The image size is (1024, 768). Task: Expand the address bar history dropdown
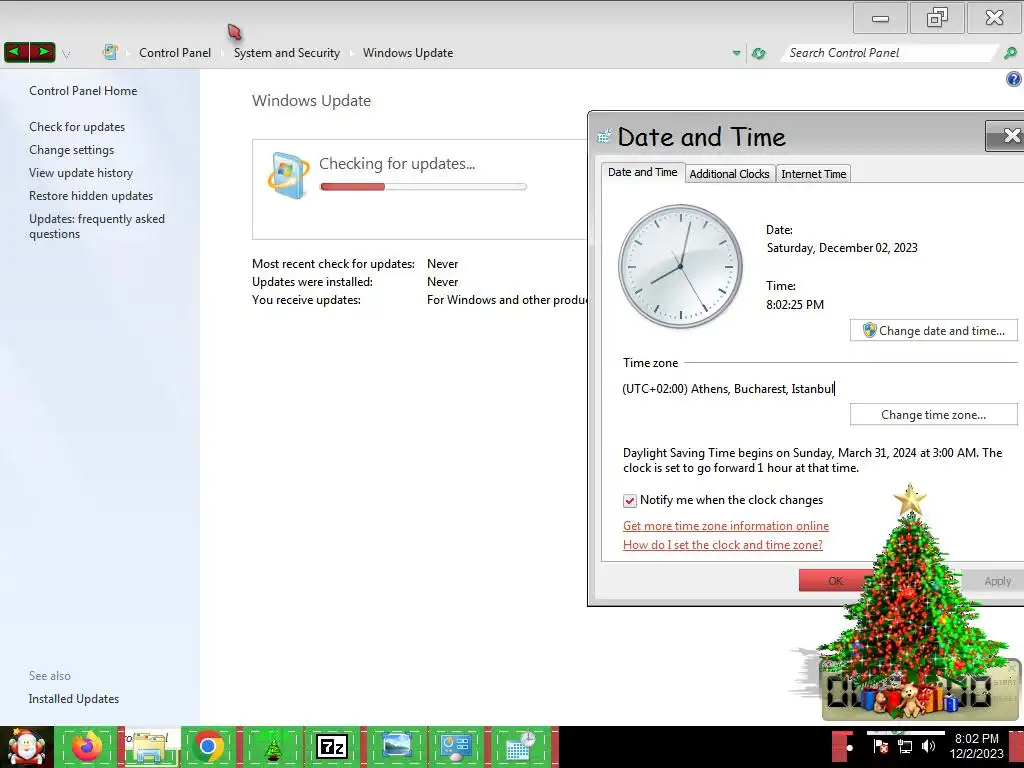tap(736, 53)
